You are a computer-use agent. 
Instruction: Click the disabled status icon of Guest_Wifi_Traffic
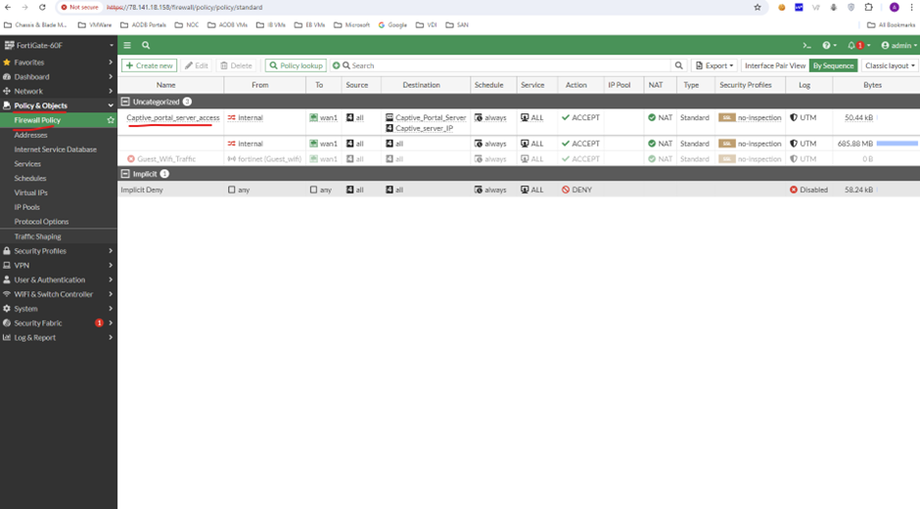131,159
